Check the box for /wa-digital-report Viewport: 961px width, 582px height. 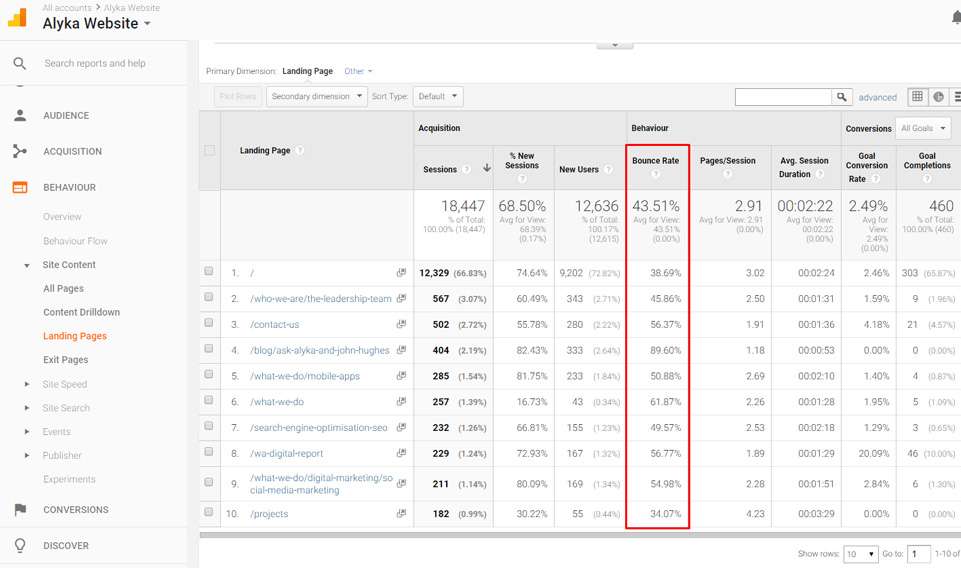pos(209,451)
